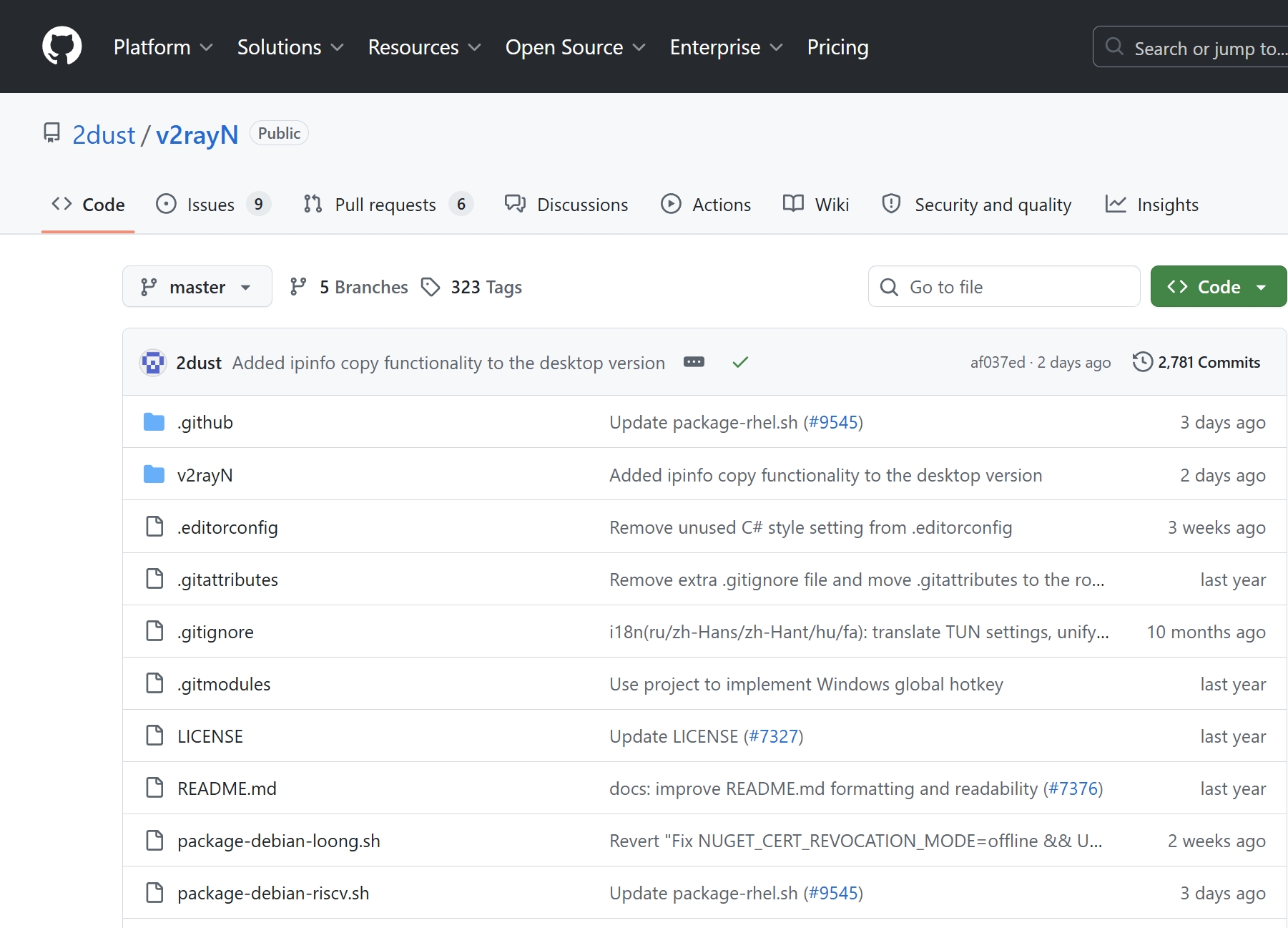Image resolution: width=1288 pixels, height=928 pixels.
Task: Click the Pull requests merge icon
Action: click(313, 204)
